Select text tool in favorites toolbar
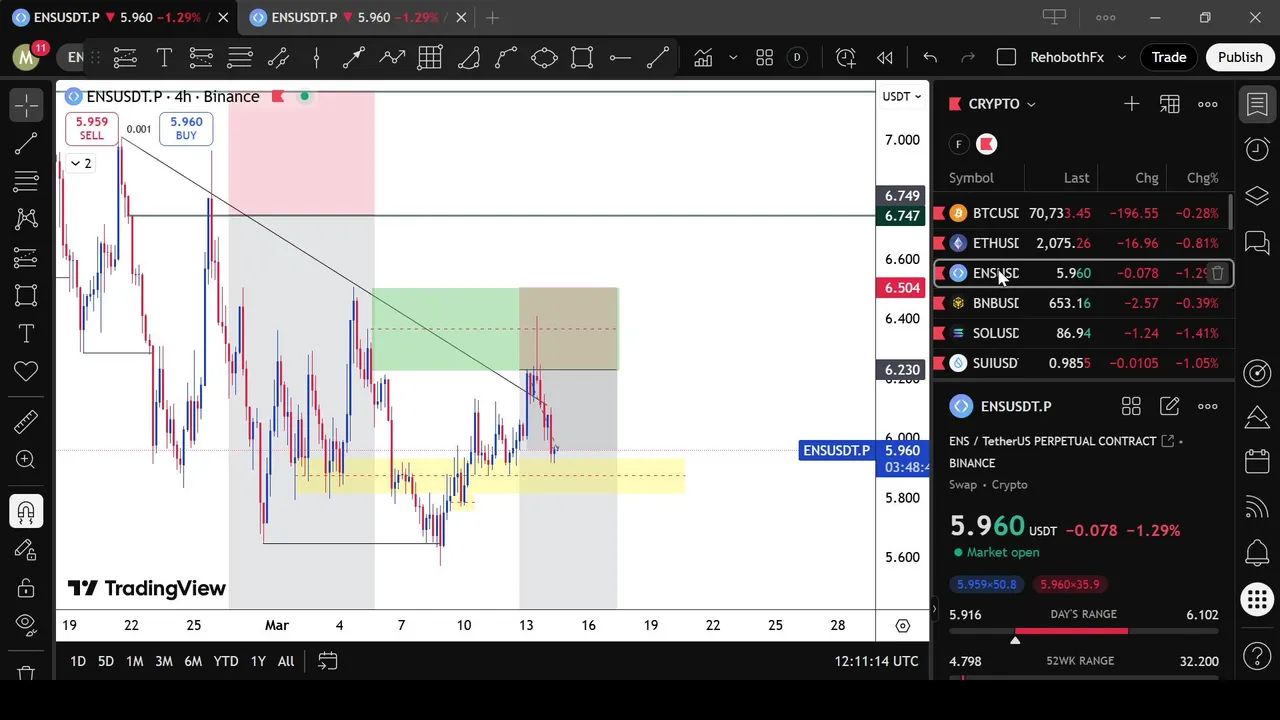Image resolution: width=1280 pixels, height=720 pixels. pyautogui.click(x=164, y=58)
